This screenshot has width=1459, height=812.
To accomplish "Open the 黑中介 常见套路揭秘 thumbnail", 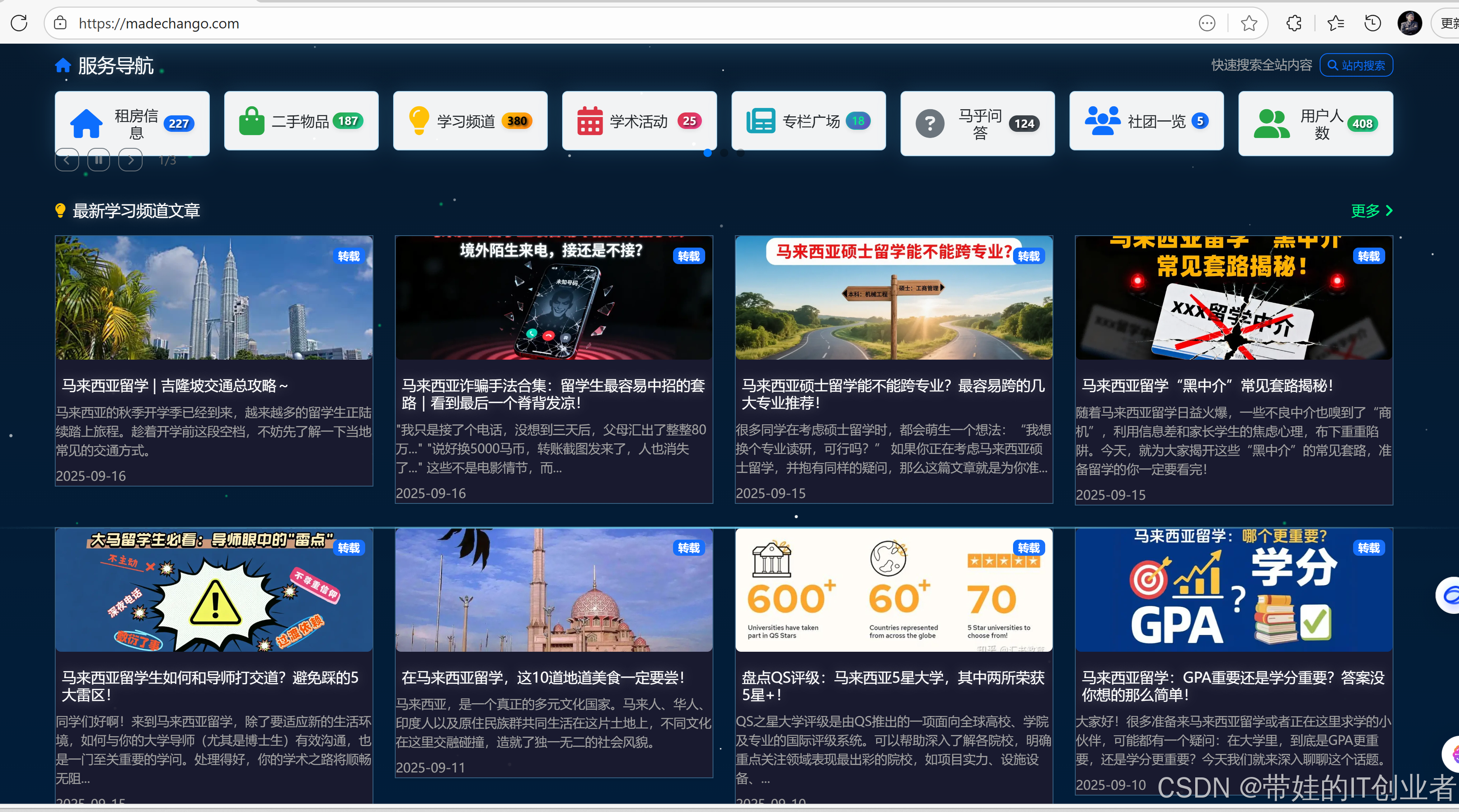I will click(1234, 298).
